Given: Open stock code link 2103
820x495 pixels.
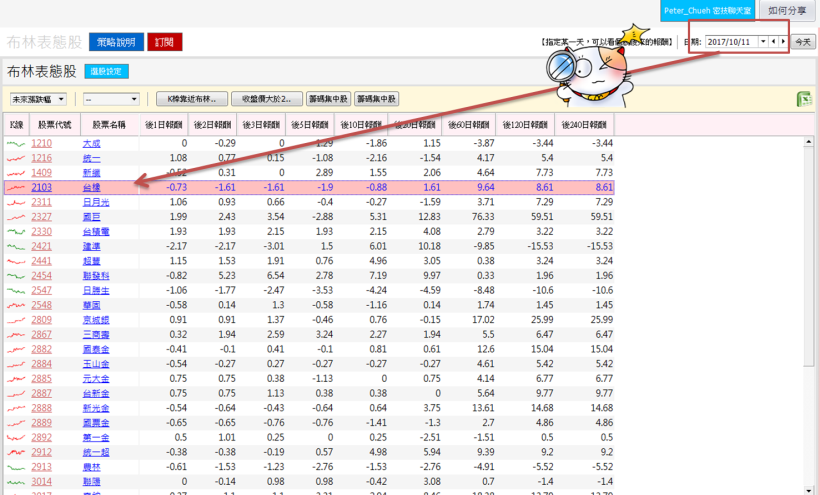Looking at the screenshot, I should 41,188.
